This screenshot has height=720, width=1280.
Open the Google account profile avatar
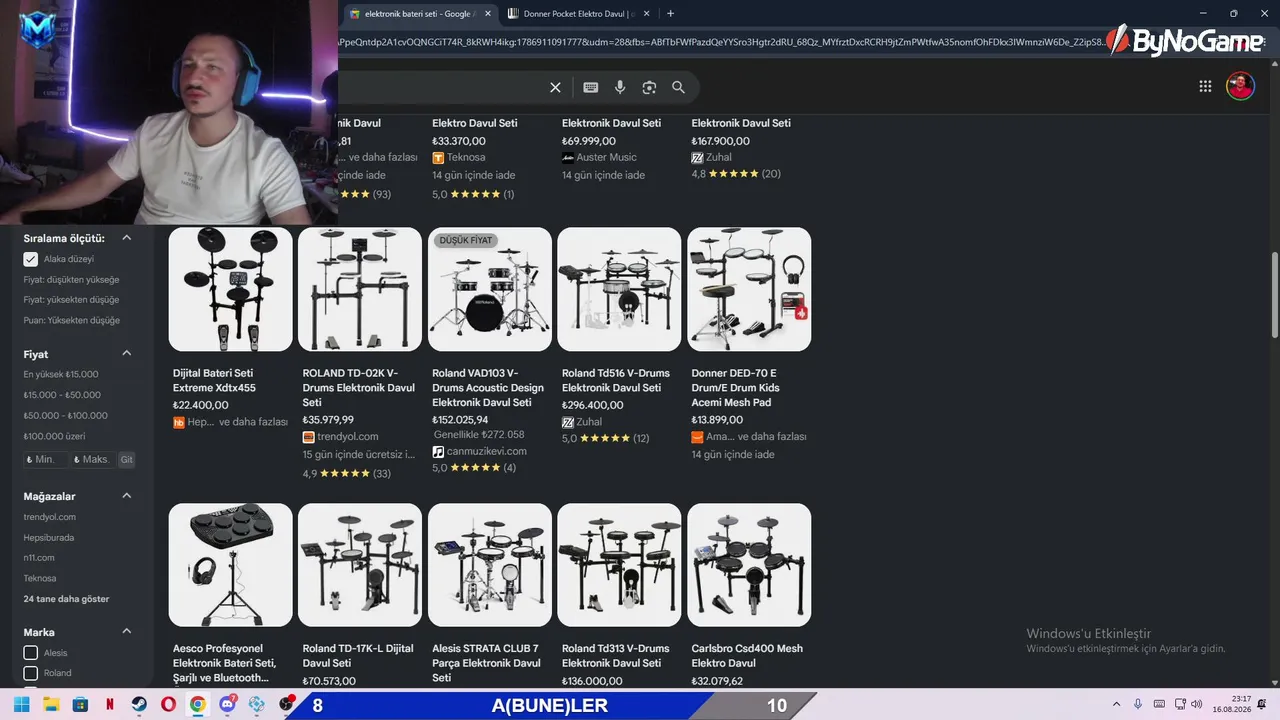1240,86
